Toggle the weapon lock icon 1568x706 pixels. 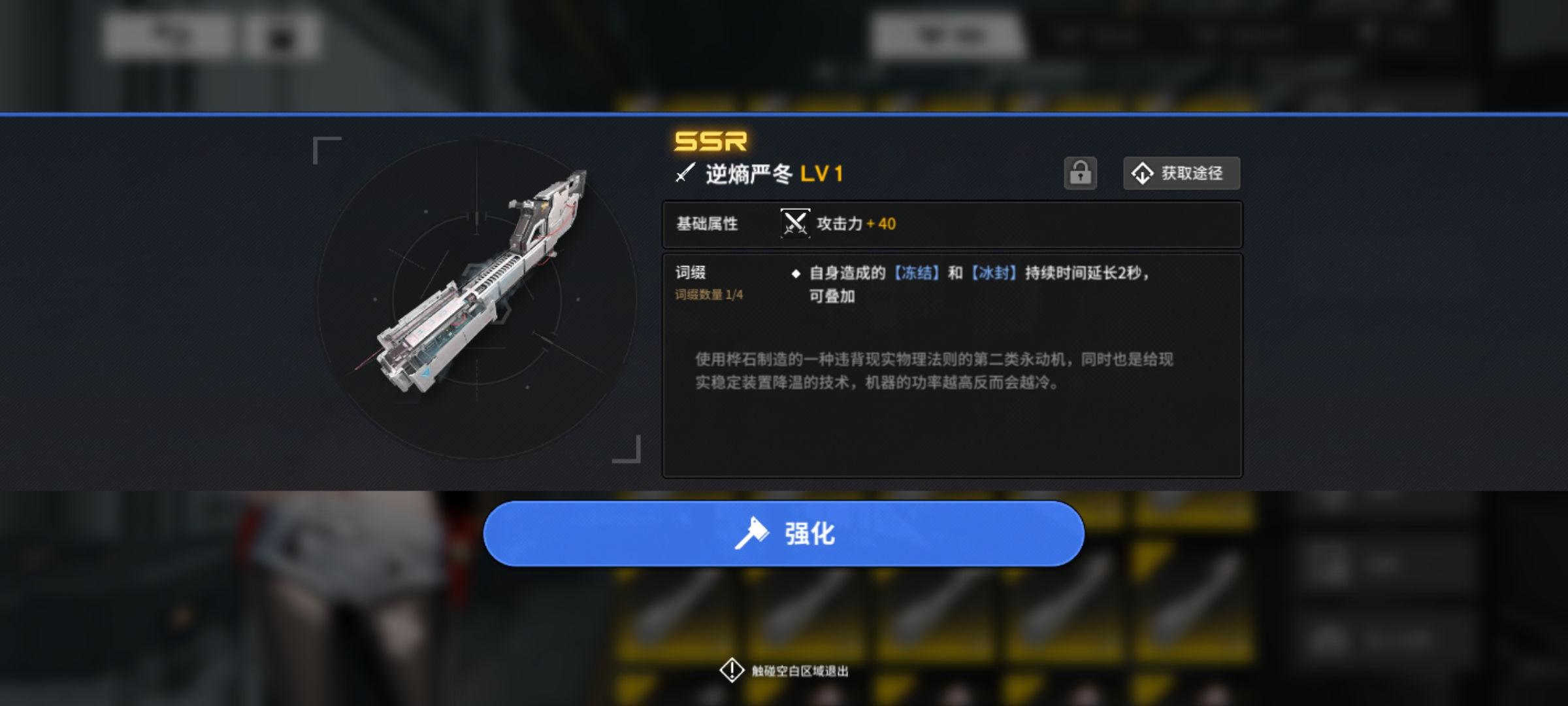pyautogui.click(x=1080, y=173)
